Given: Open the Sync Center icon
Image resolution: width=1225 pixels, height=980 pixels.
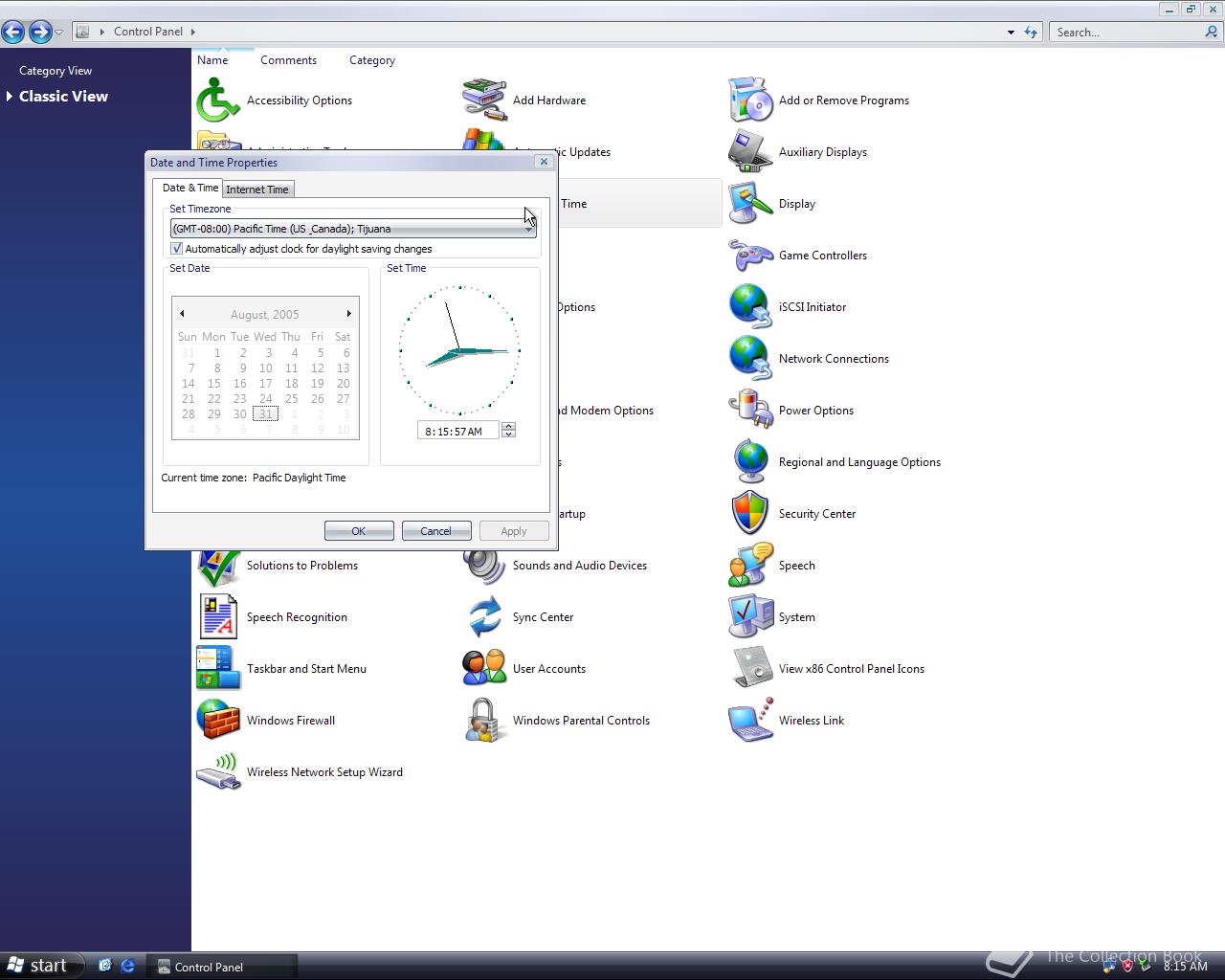Looking at the screenshot, I should (x=484, y=617).
